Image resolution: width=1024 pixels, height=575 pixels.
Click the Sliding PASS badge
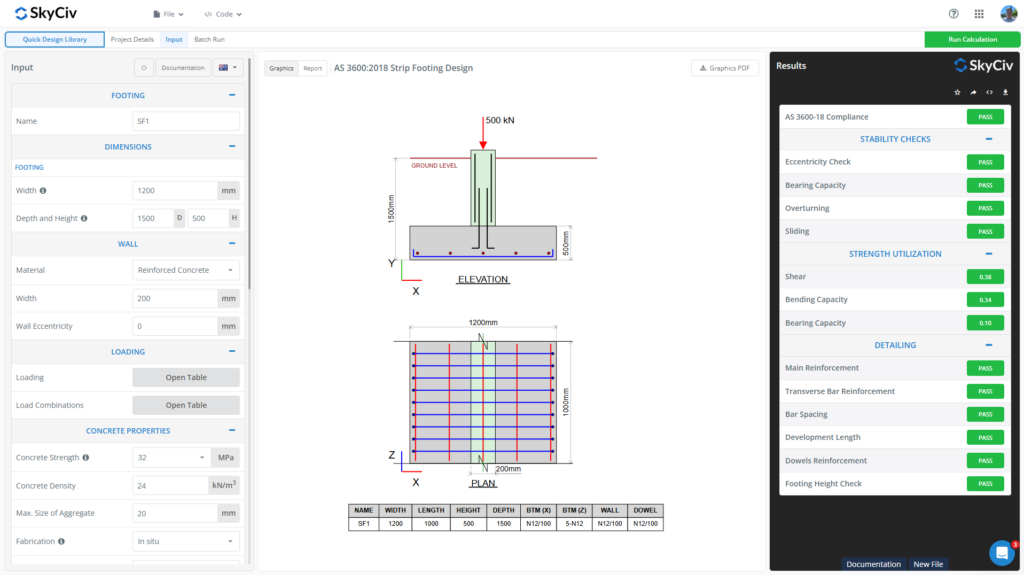pyautogui.click(x=985, y=231)
